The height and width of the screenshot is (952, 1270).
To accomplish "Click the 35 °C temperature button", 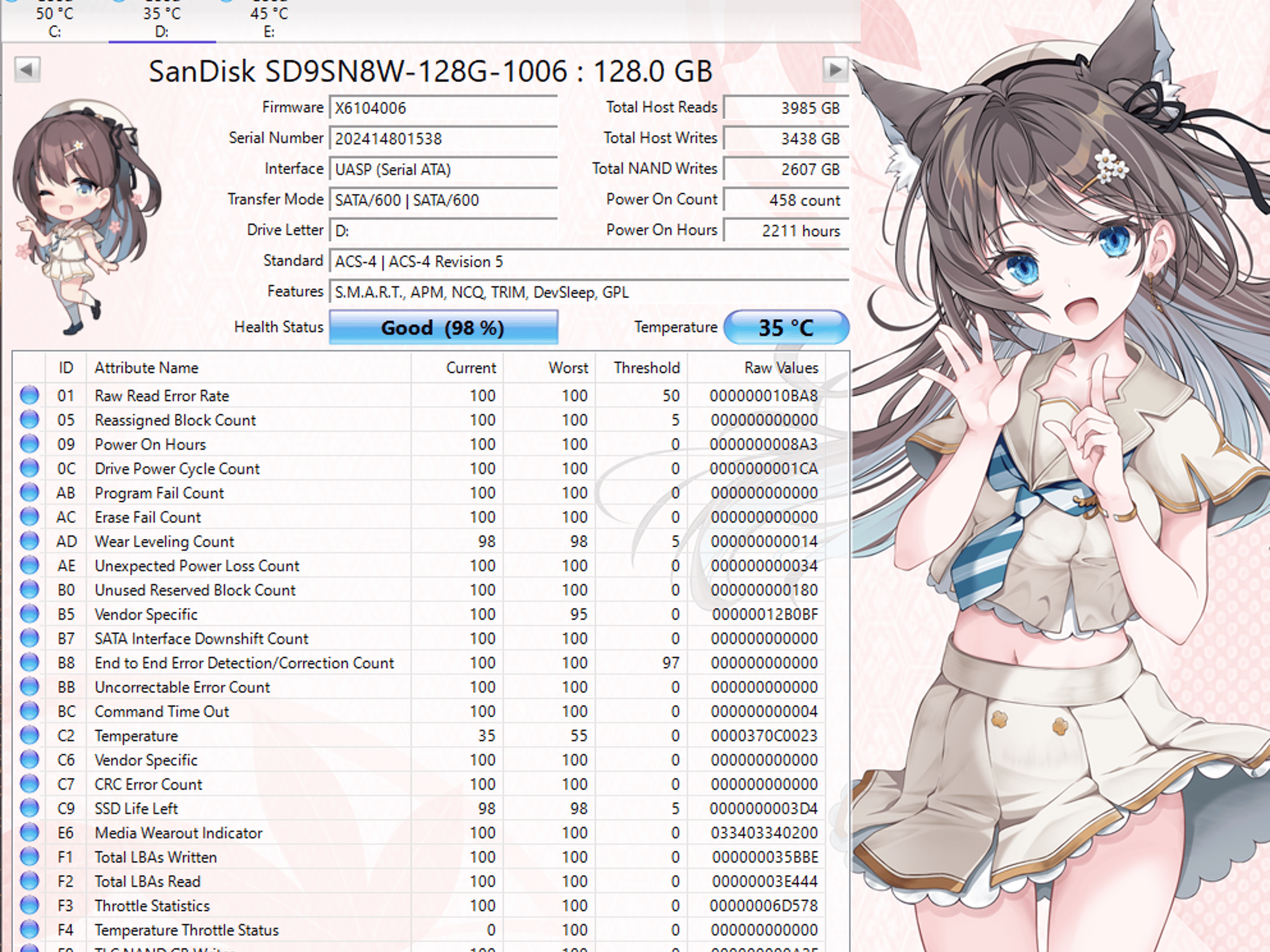I will coord(786,327).
